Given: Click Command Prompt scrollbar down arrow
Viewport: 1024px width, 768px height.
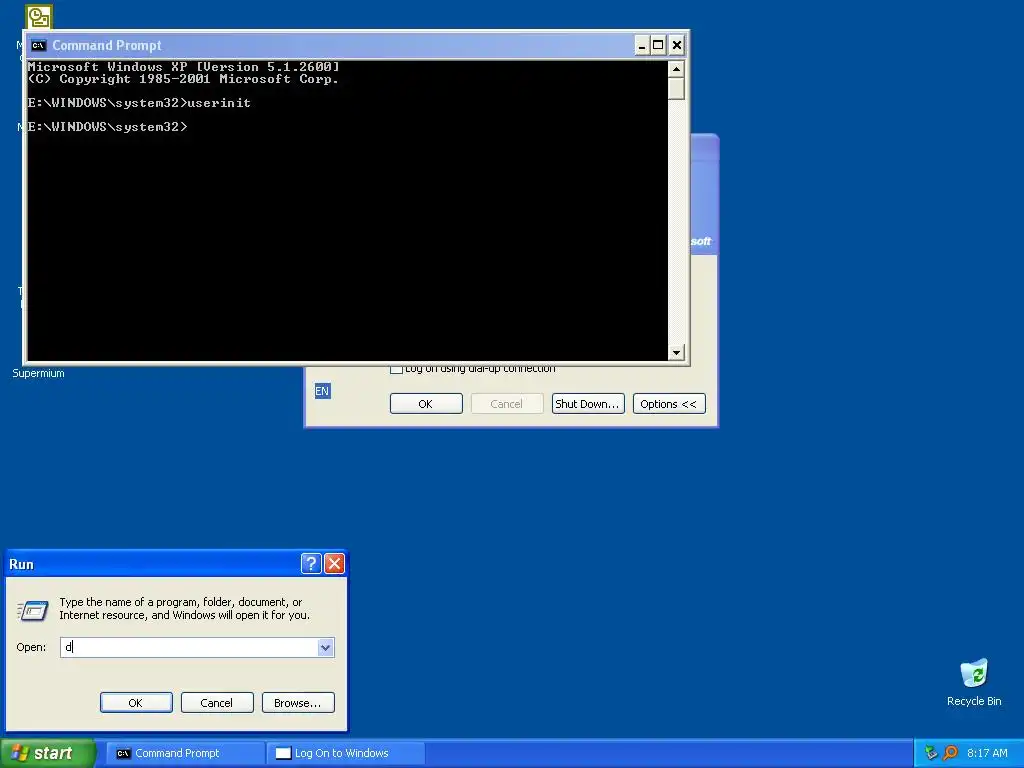Looking at the screenshot, I should [x=676, y=352].
